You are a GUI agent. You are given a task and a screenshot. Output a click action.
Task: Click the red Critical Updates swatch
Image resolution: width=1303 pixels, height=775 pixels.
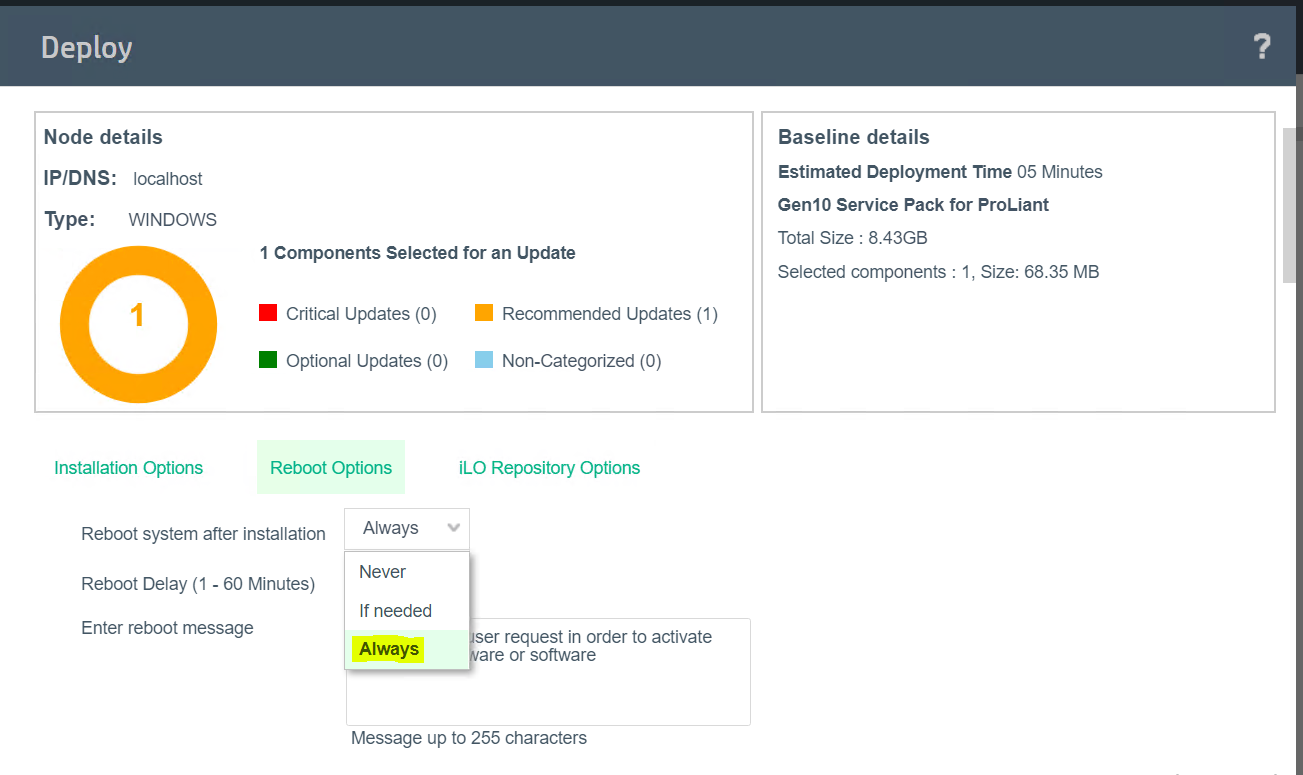point(268,313)
